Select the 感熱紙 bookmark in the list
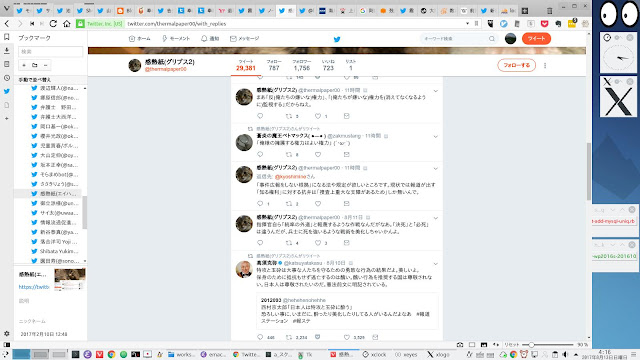Image resolution: width=640 pixels, height=360 pixels. coord(54,193)
